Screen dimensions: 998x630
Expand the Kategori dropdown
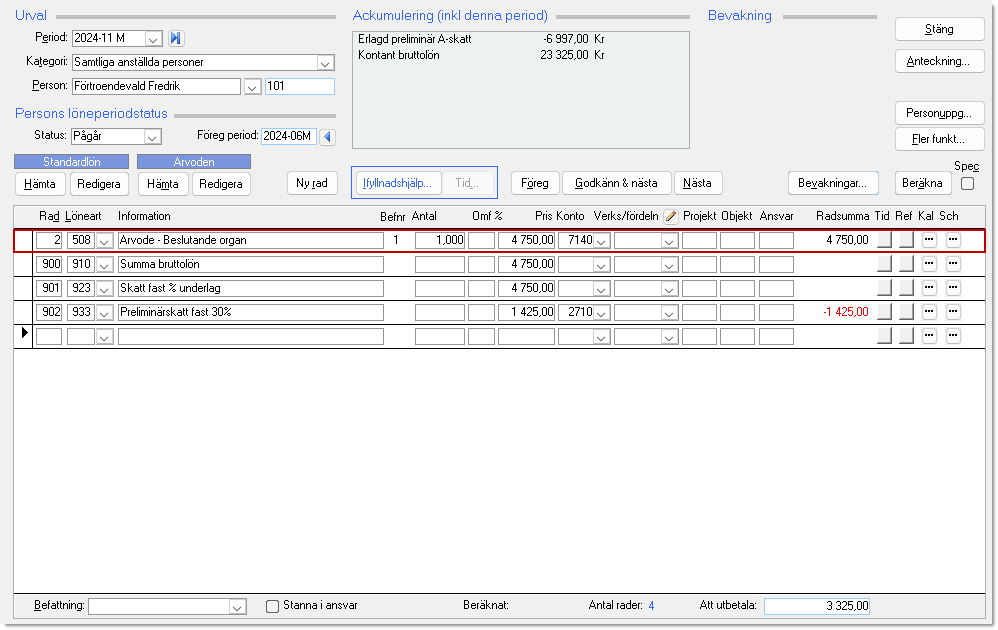325,63
